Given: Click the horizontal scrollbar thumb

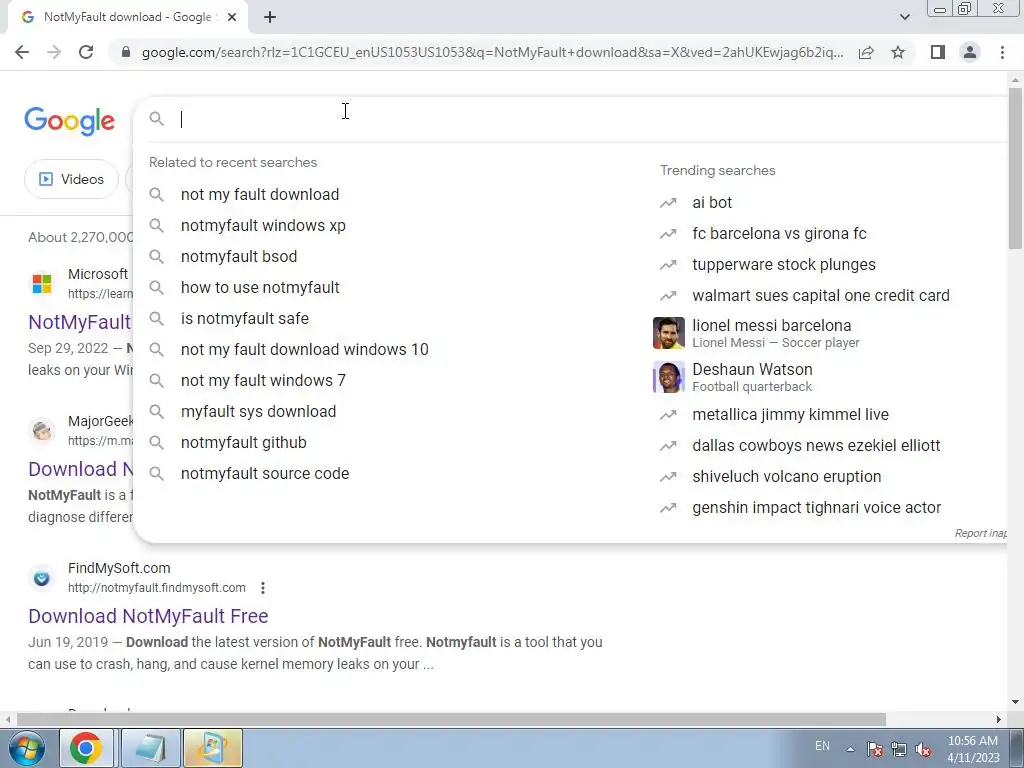Looking at the screenshot, I should pos(451,720).
